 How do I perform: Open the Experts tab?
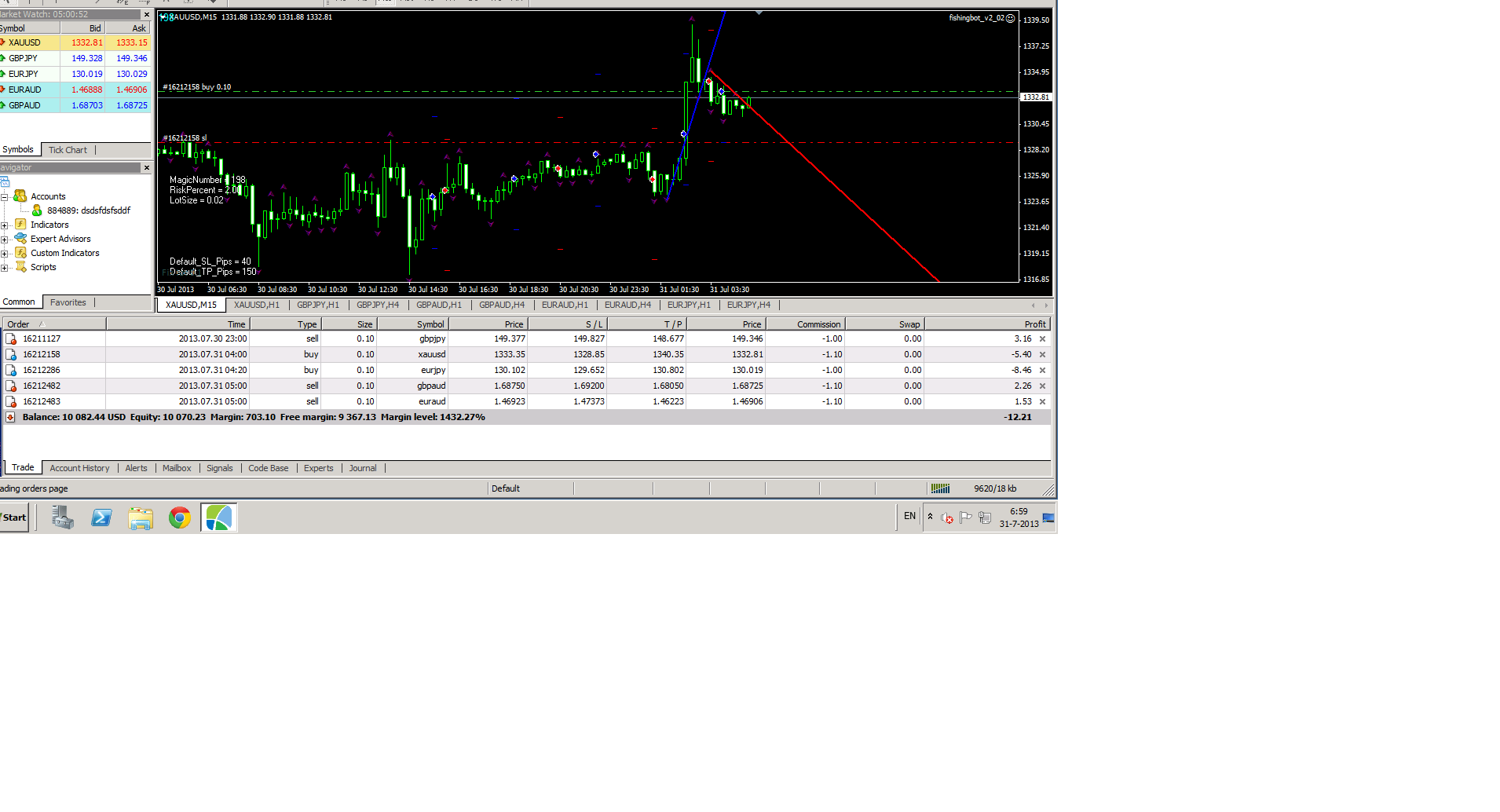click(319, 468)
